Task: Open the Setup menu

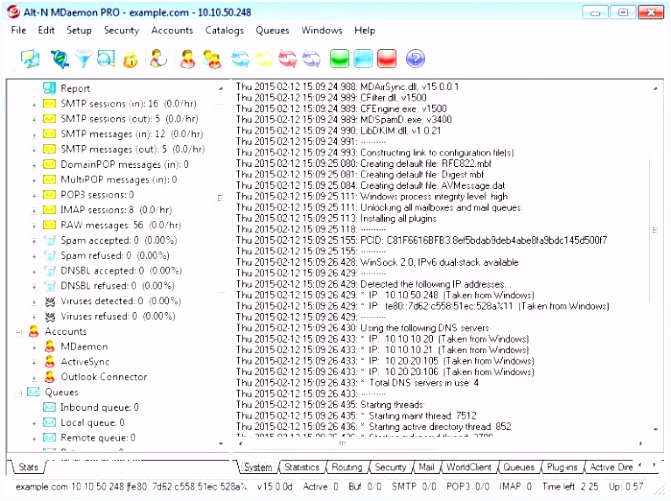Action: coord(79,30)
